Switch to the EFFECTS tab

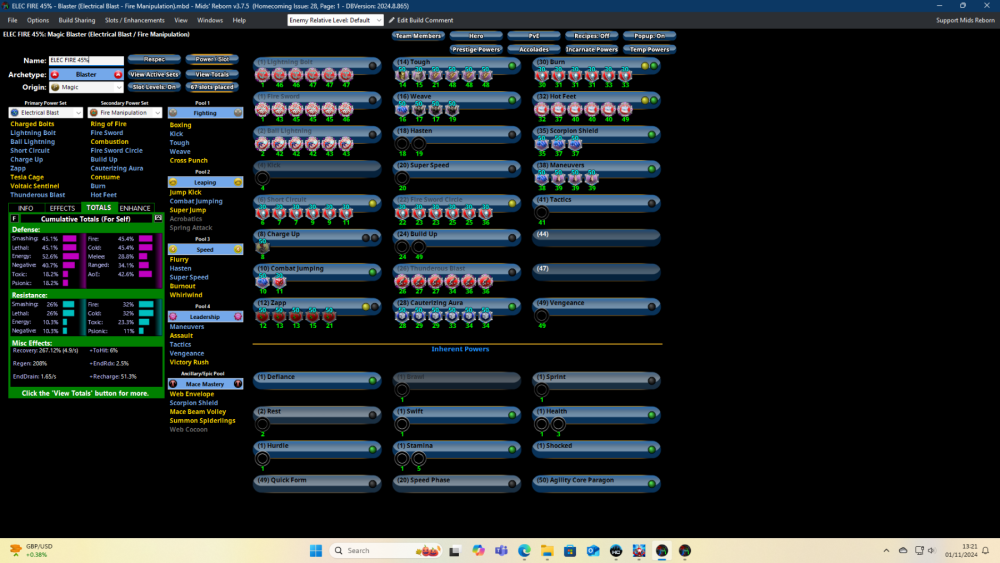[x=62, y=208]
